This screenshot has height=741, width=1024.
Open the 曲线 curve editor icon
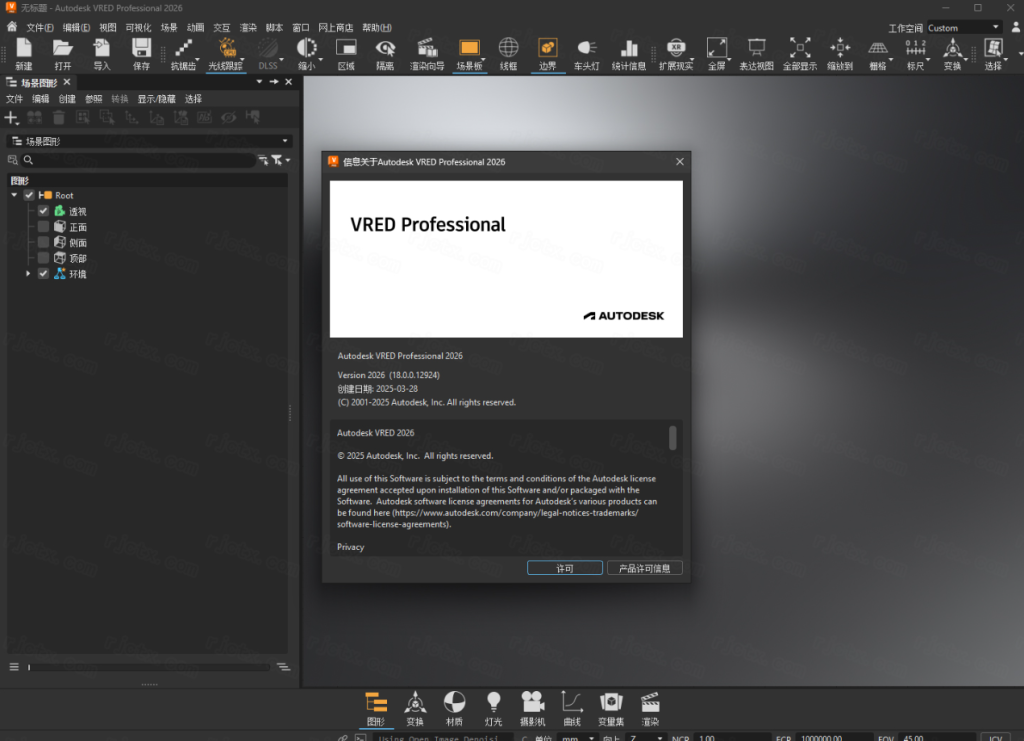click(572, 707)
